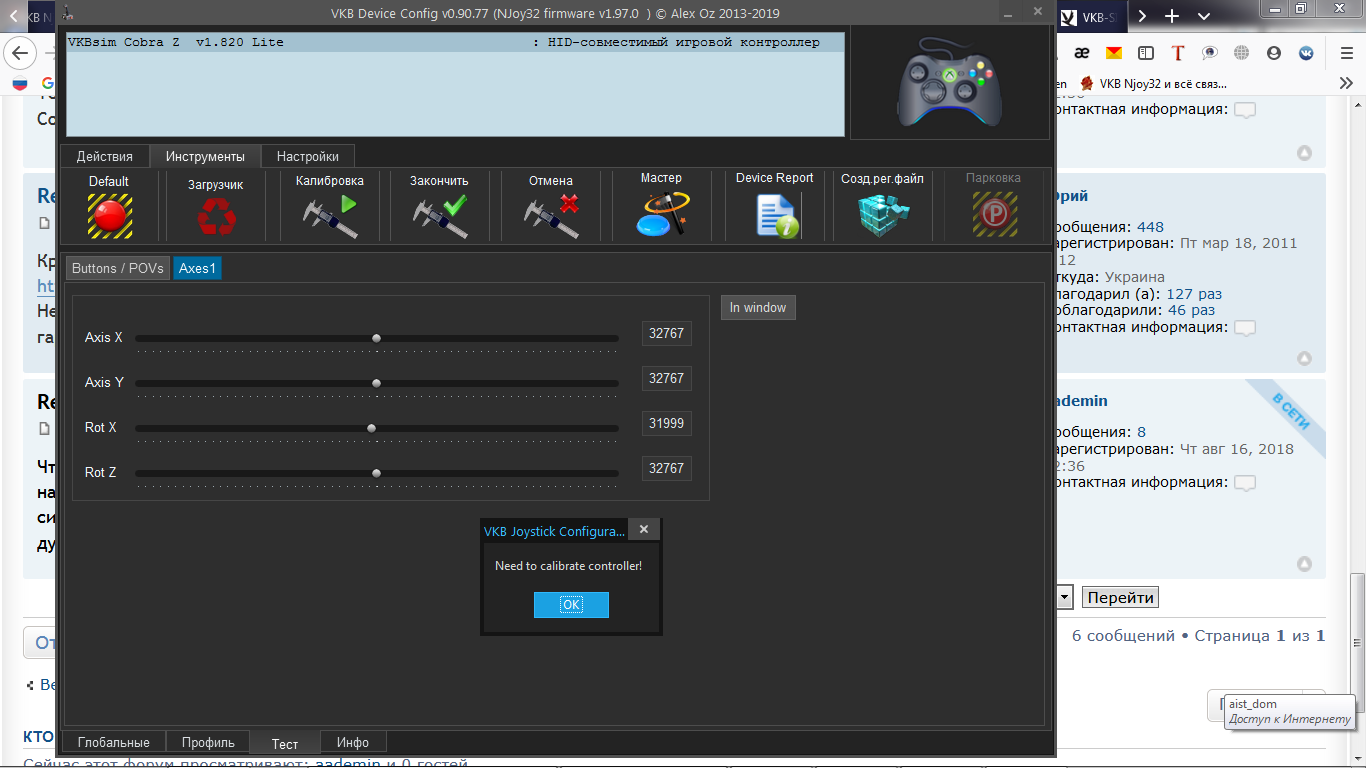Finish calibration with the Закончить icon

(440, 215)
